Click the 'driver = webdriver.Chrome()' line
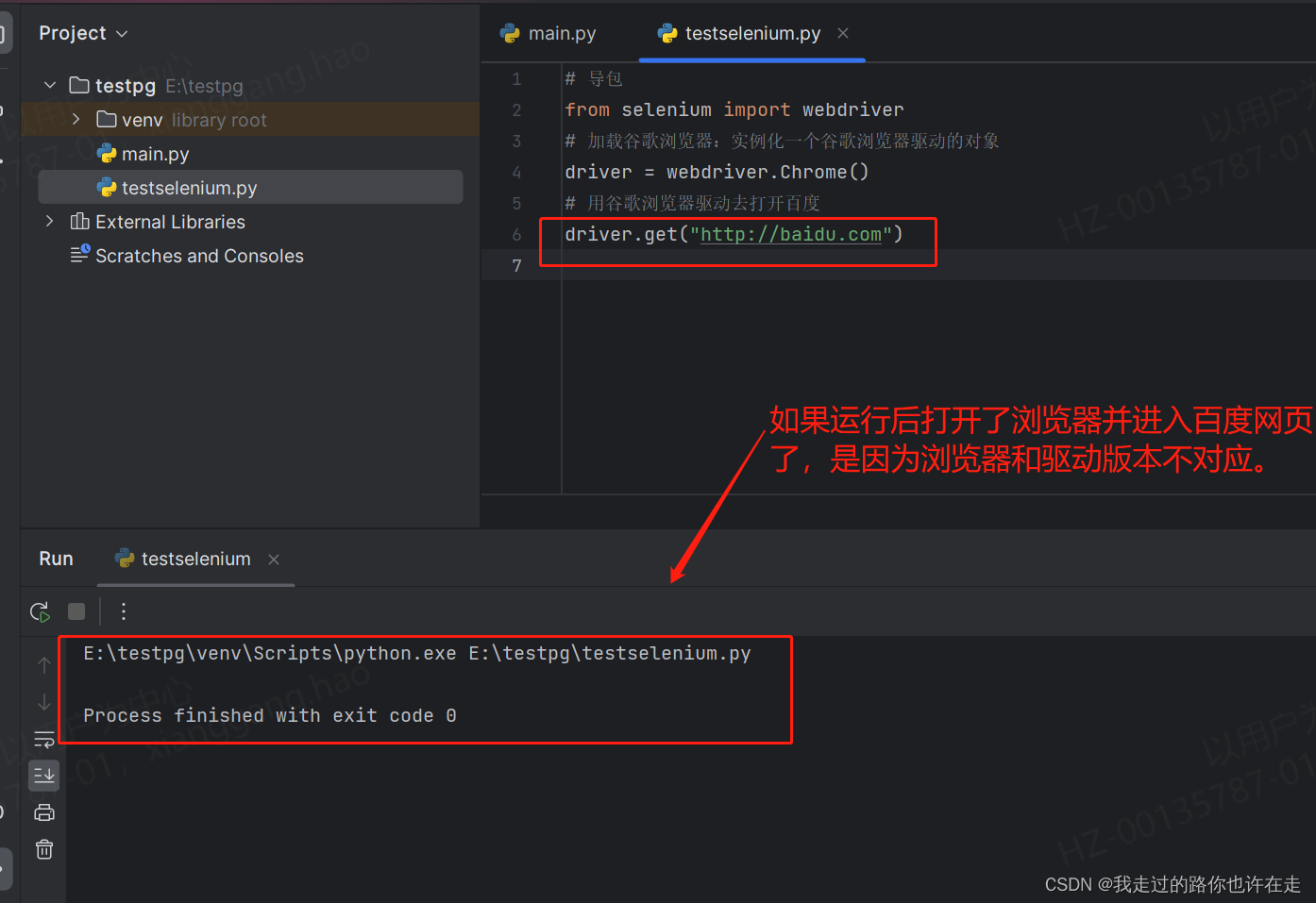The width and height of the screenshot is (1316, 903). coord(717,172)
